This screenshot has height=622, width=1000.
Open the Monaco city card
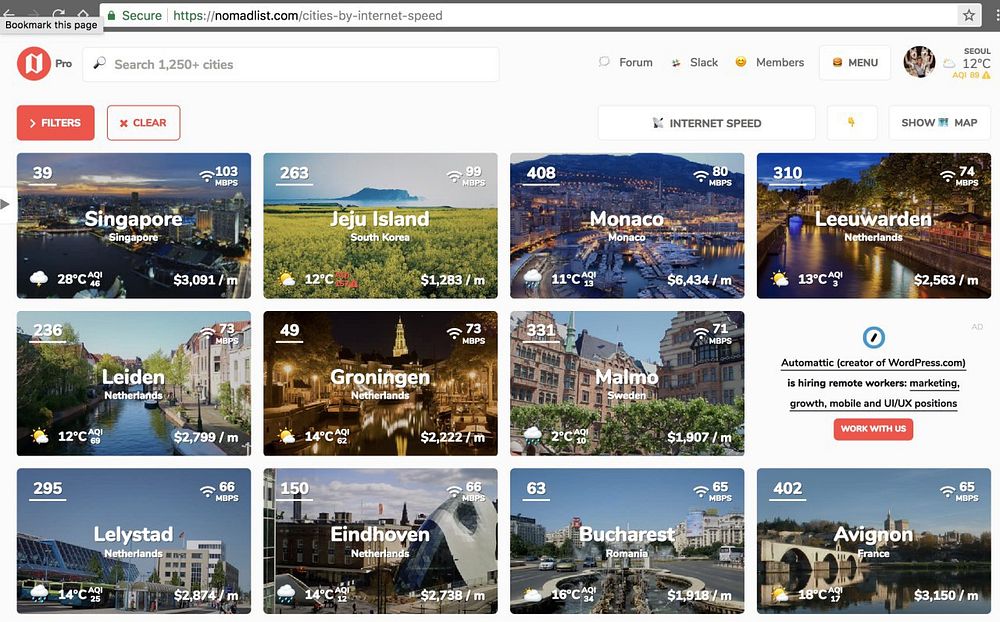(627, 225)
